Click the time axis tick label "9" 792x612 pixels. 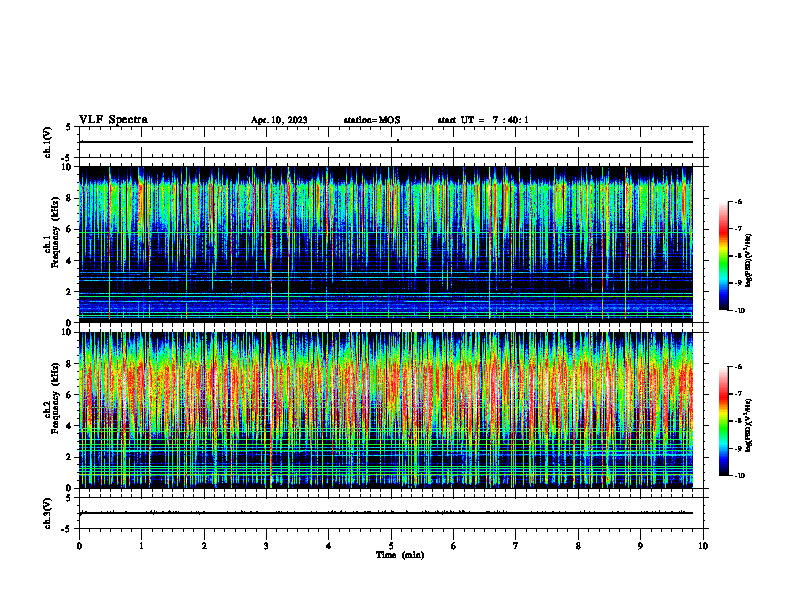pyautogui.click(x=640, y=546)
